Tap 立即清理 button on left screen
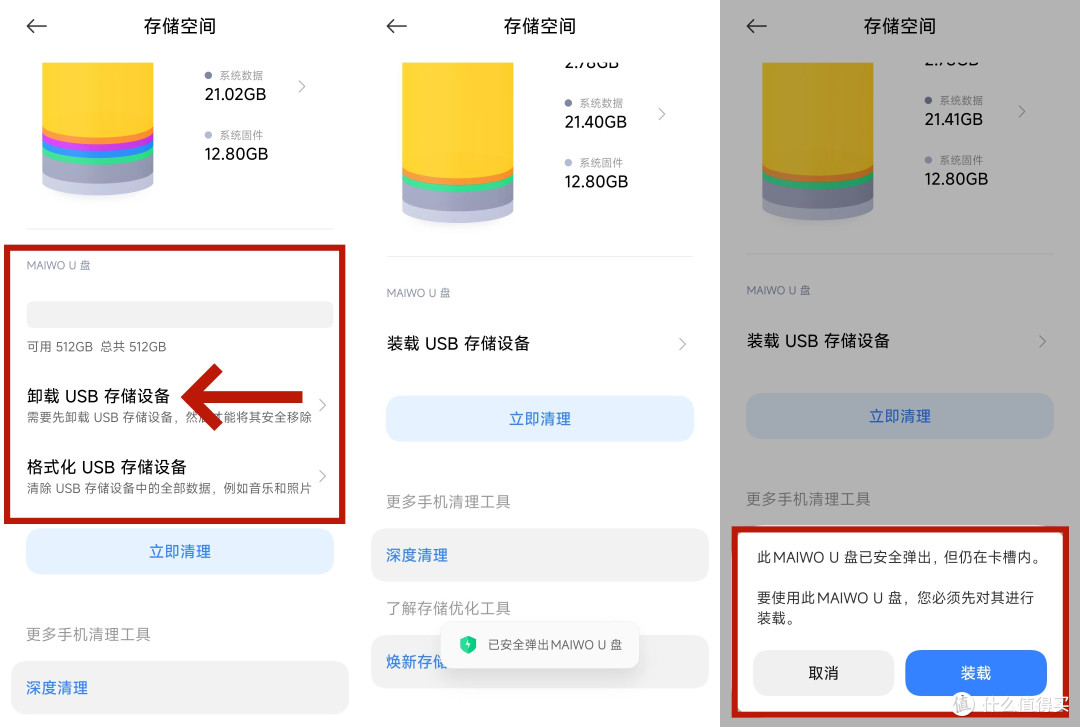The height and width of the screenshot is (727, 1080). [180, 551]
